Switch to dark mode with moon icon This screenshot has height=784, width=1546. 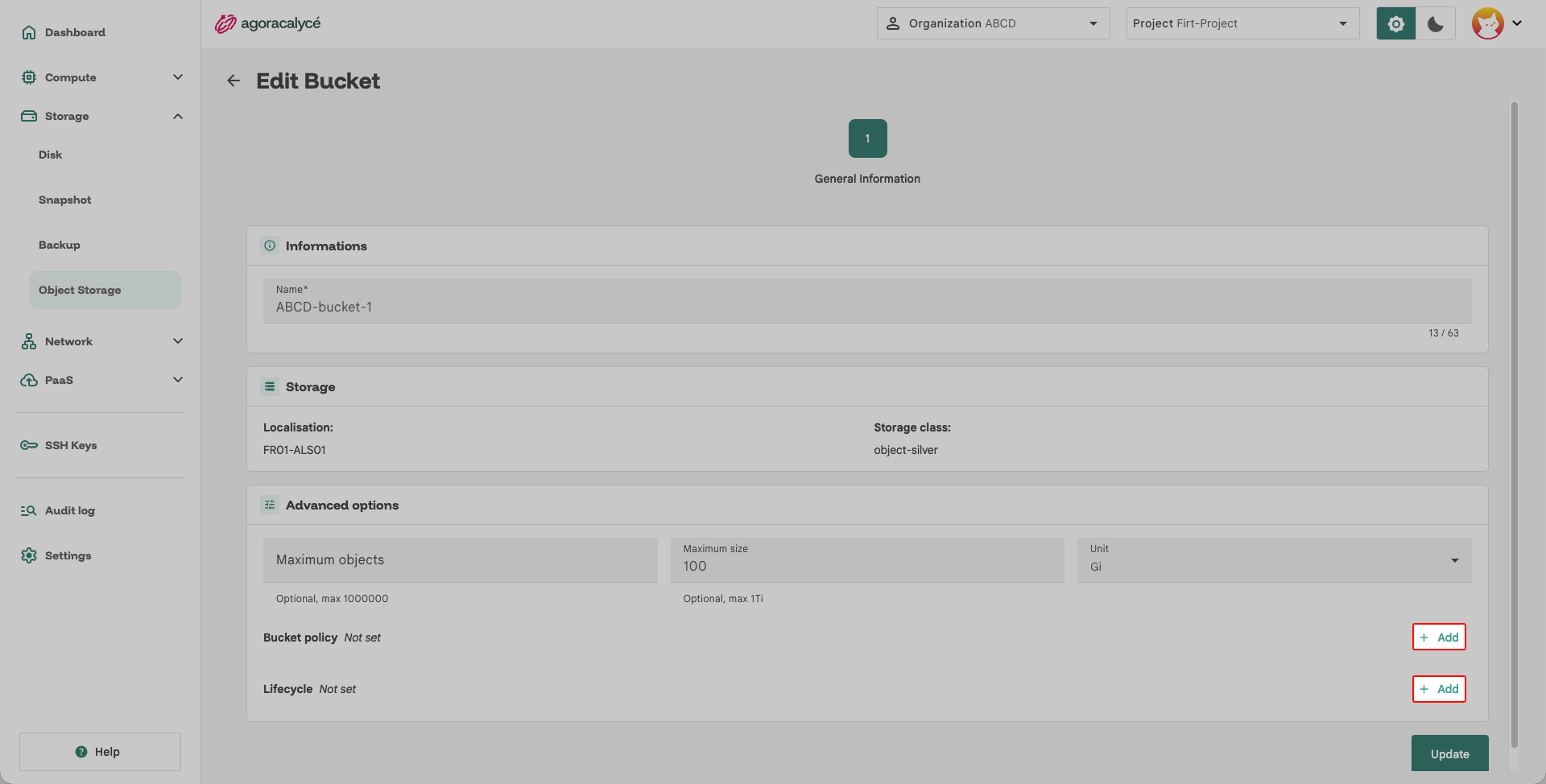tap(1436, 23)
